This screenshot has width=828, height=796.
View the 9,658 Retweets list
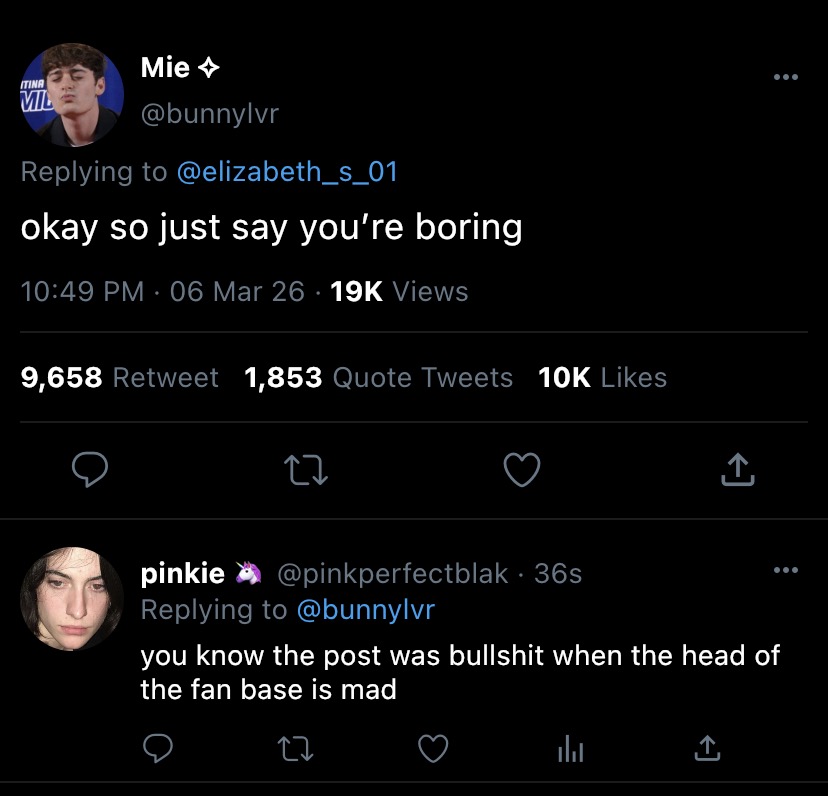[120, 377]
